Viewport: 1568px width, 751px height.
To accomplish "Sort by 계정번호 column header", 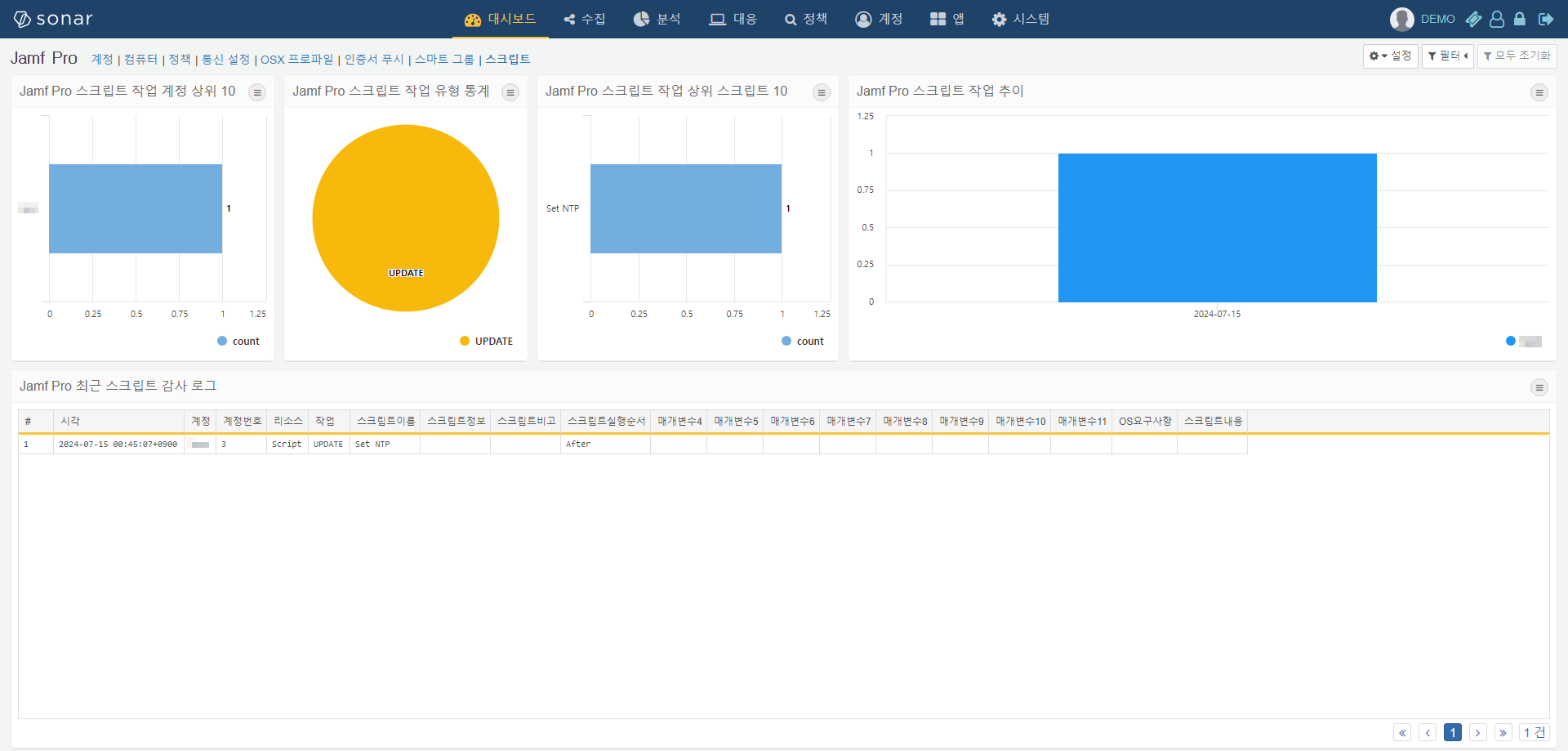I will (243, 422).
